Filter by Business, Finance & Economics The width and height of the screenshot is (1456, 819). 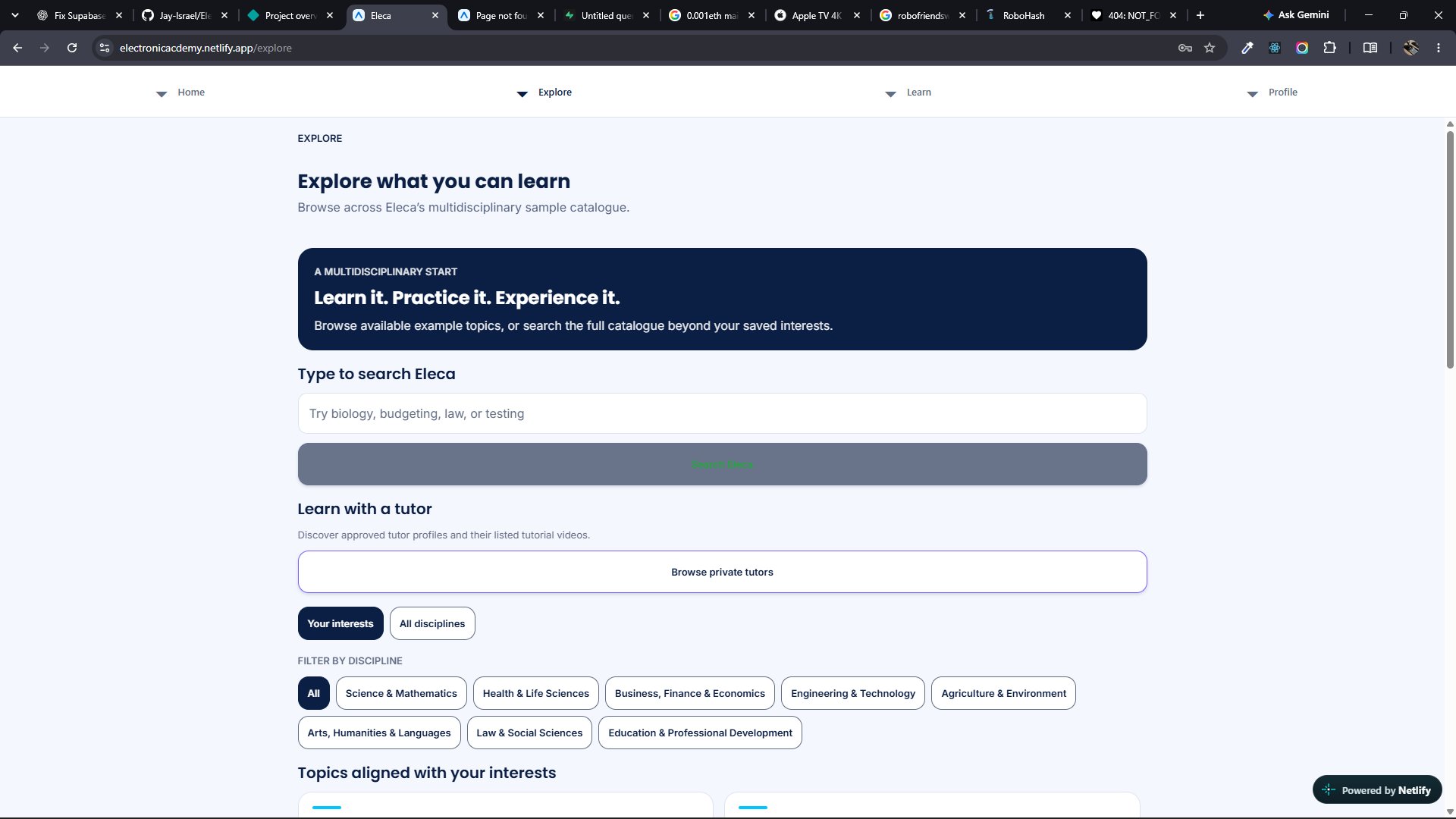click(x=690, y=693)
